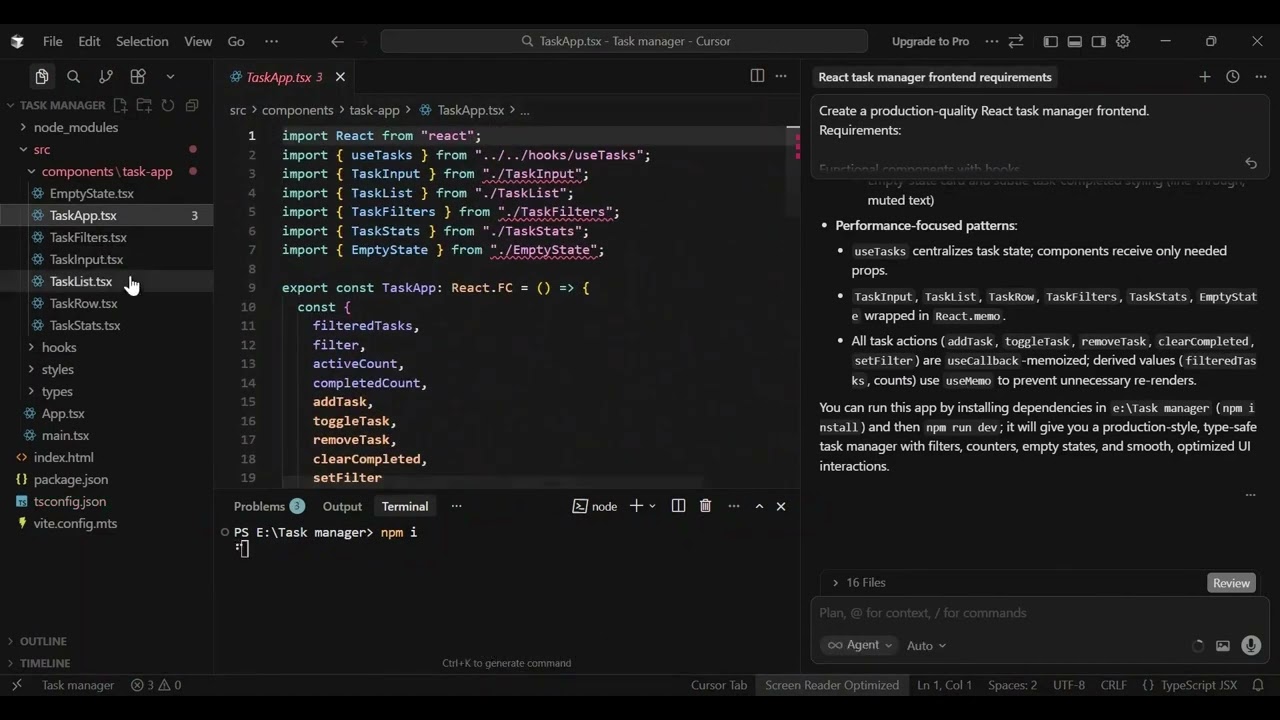This screenshot has width=1280, height=720.
Task: Click the title bar search box
Action: tap(624, 41)
